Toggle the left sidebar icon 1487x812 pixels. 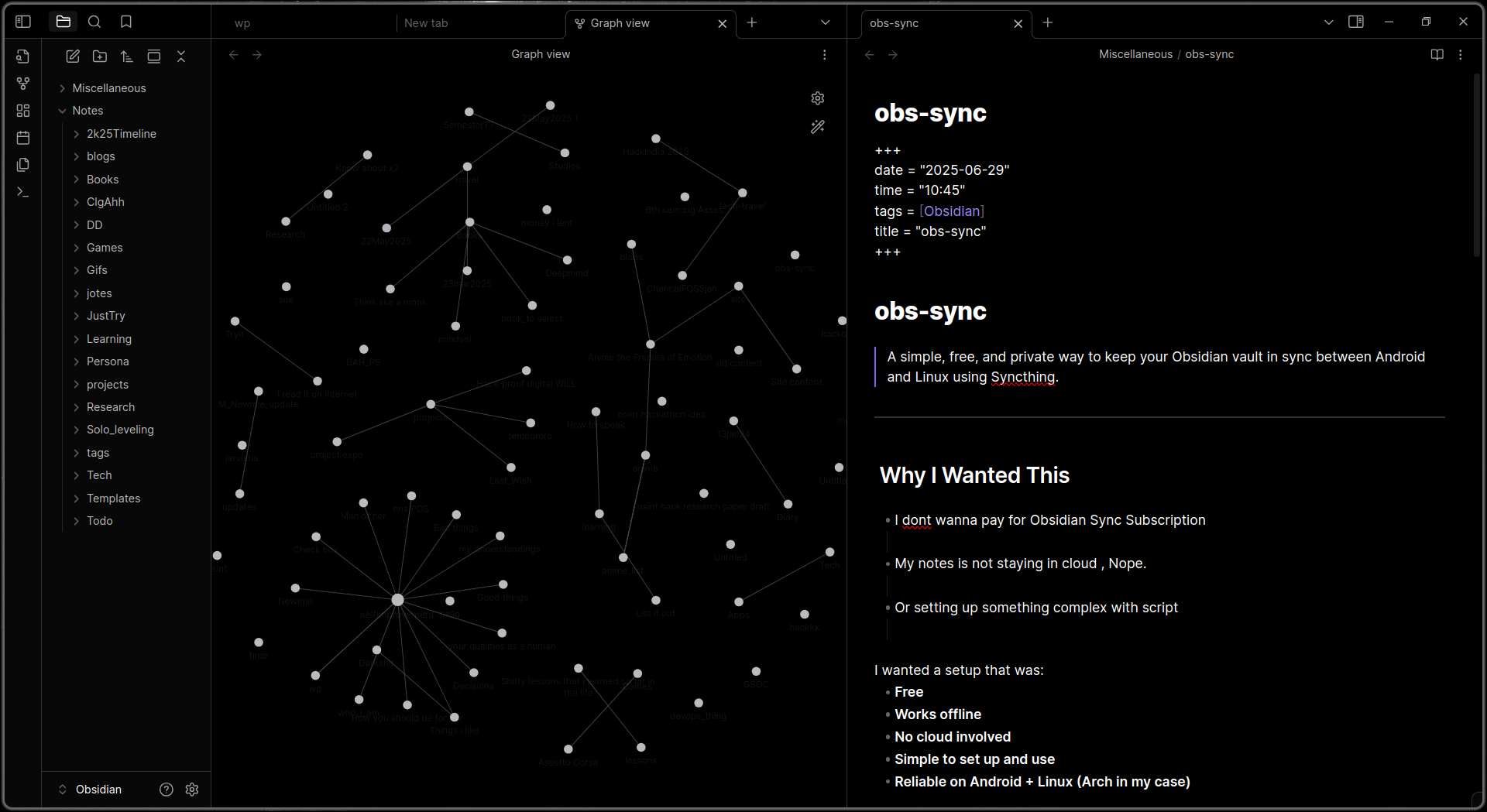[x=23, y=22]
